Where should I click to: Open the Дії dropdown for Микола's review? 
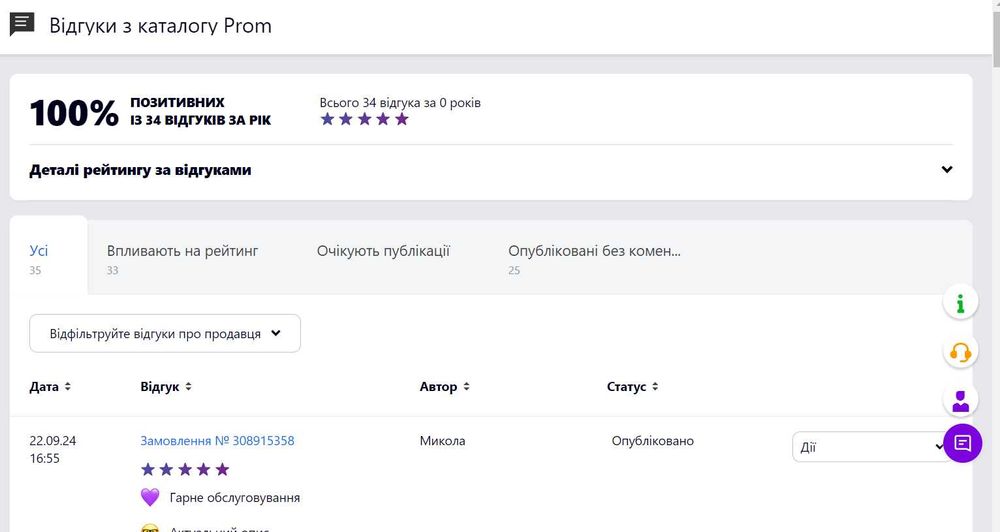tap(870, 447)
